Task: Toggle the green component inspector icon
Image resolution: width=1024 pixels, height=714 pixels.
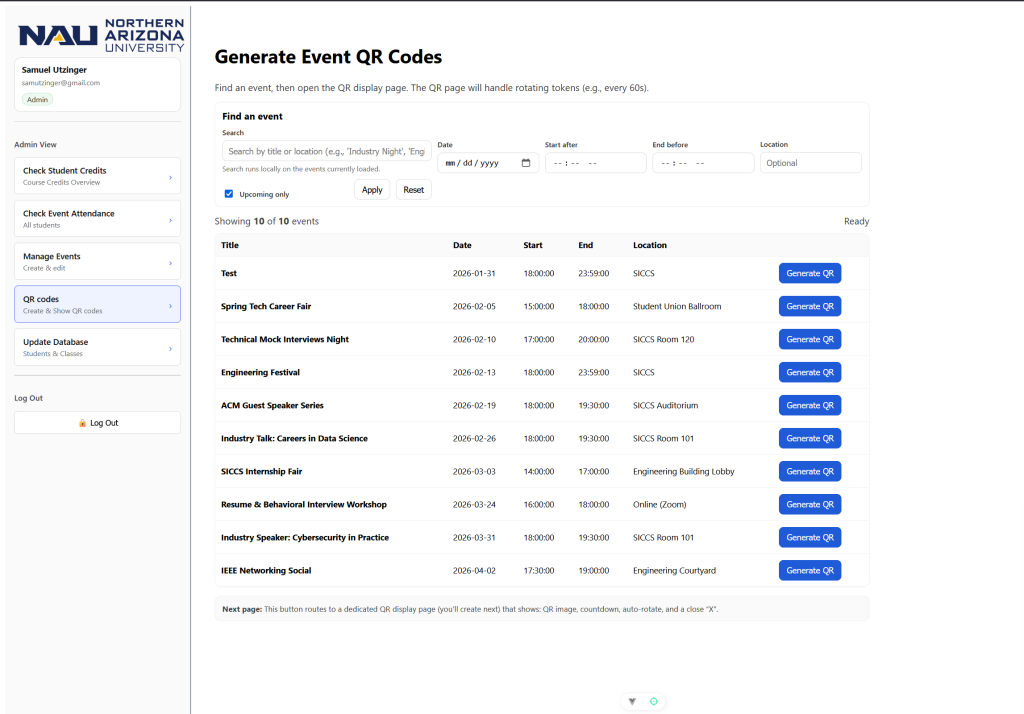Action: pyautogui.click(x=654, y=702)
